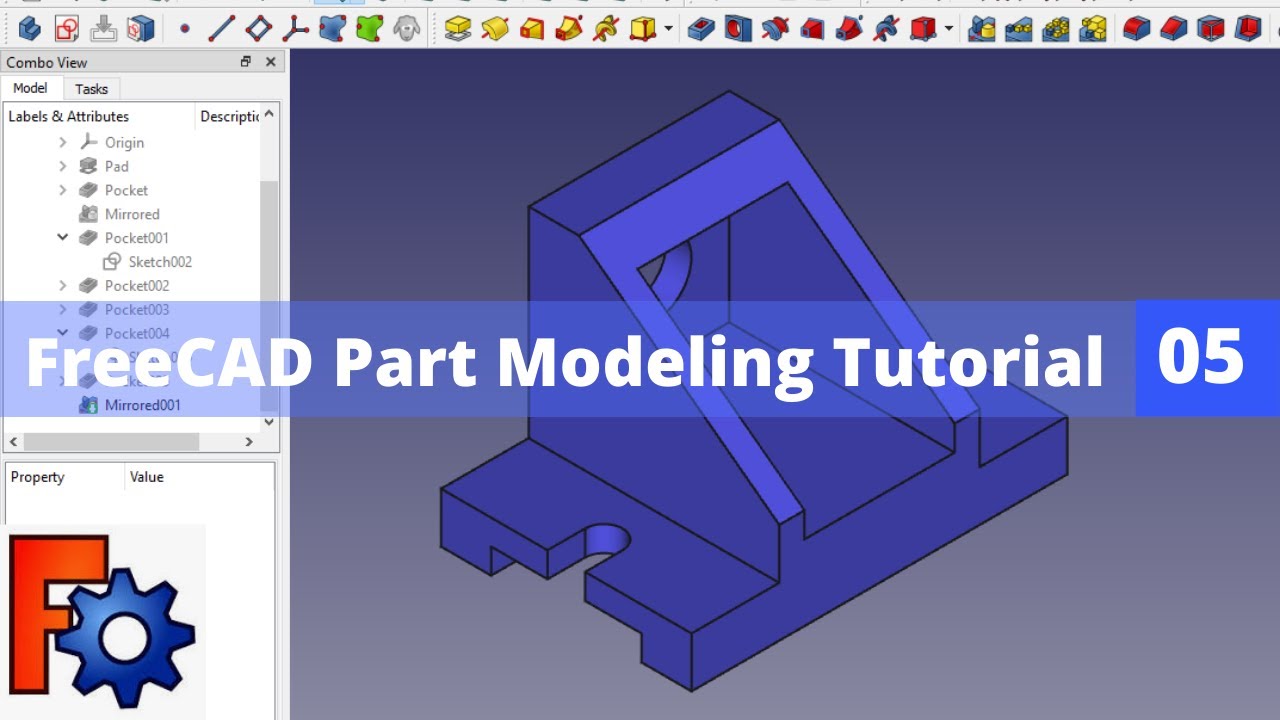The image size is (1280, 720).
Task: Select the Origin item in tree
Action: pyautogui.click(x=124, y=143)
